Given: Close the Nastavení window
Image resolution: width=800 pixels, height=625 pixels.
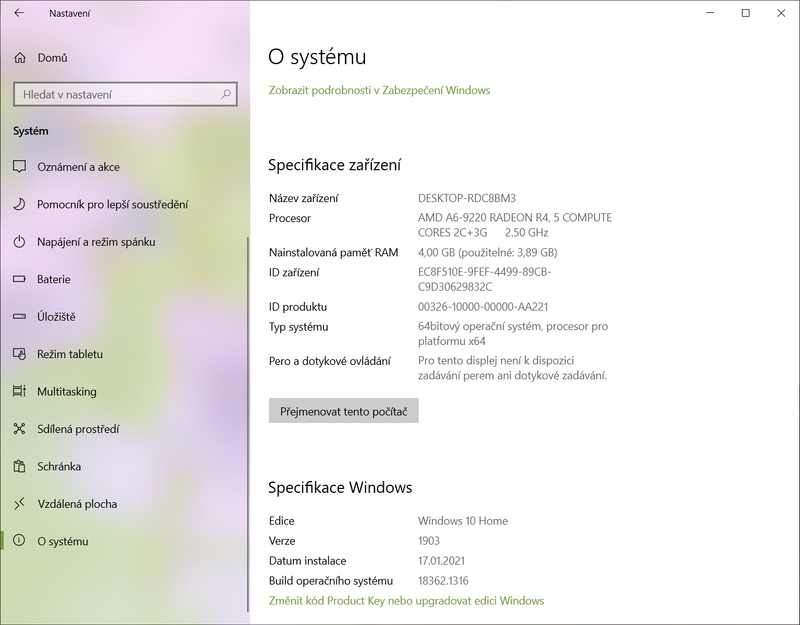Looking at the screenshot, I should [x=781, y=13].
